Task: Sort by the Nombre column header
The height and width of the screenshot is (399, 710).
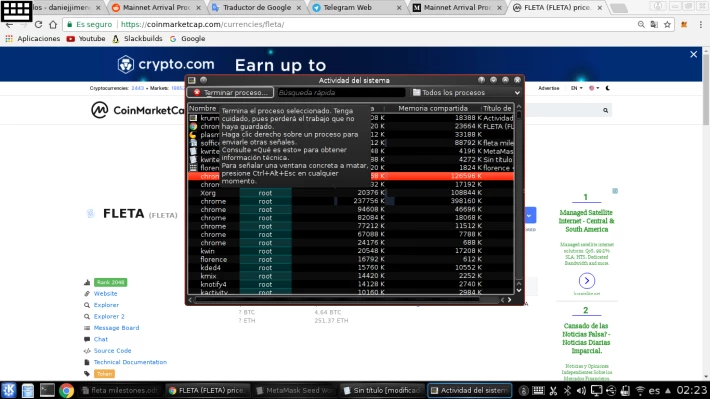Action: 203,108
